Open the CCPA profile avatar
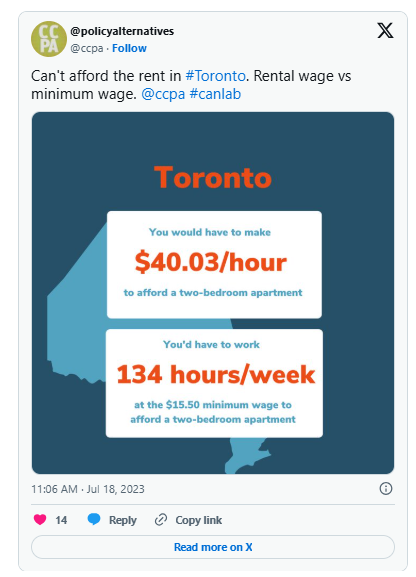Screen dimensions: 416x577 coord(49,39)
